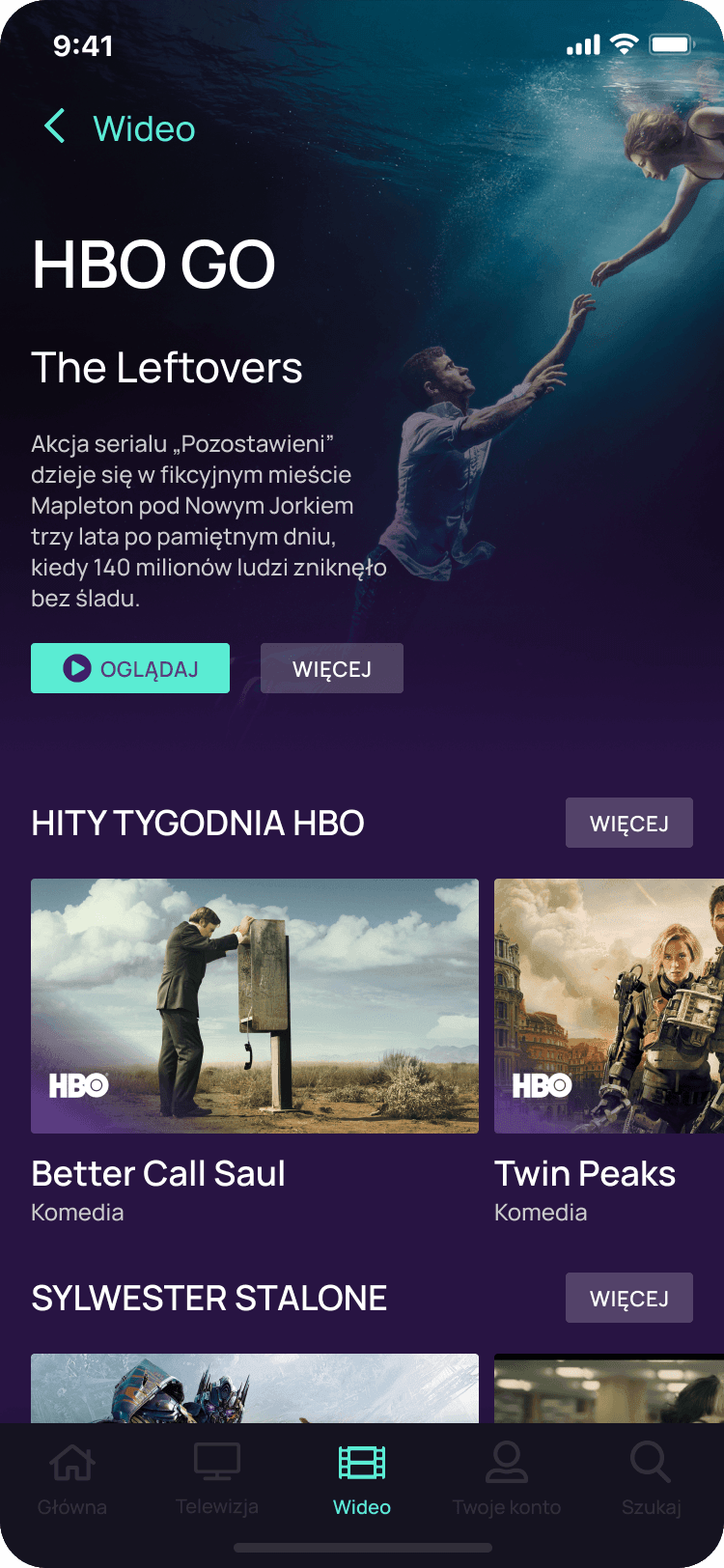Click the play icon in OGLĄDAJ

pos(77,668)
